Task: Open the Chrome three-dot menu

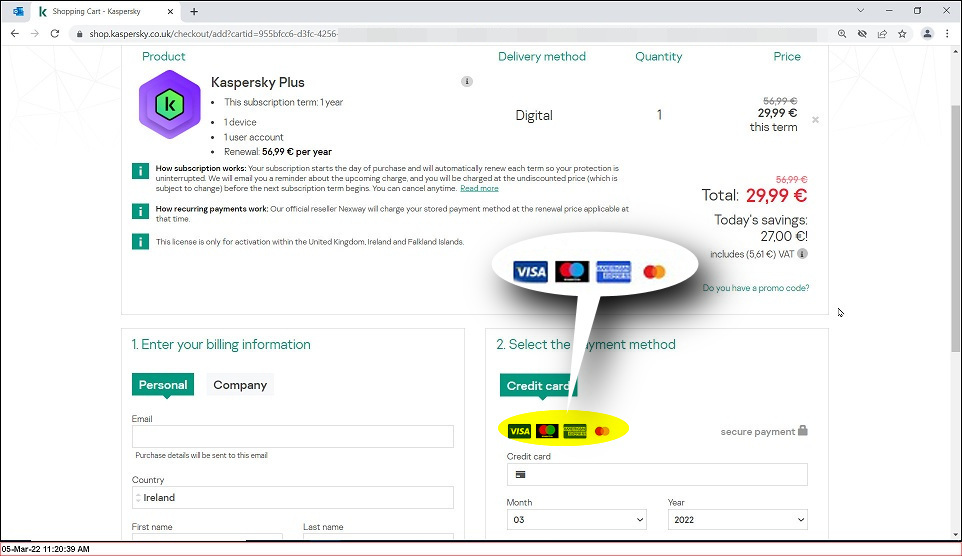Action: tap(947, 34)
